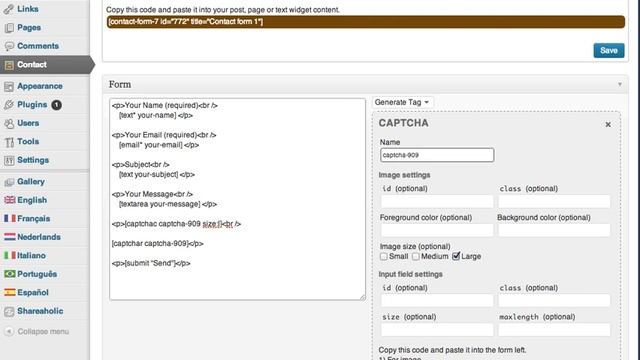Image resolution: width=640 pixels, height=360 pixels.
Task: Click the Gallery icon
Action: click(9, 182)
